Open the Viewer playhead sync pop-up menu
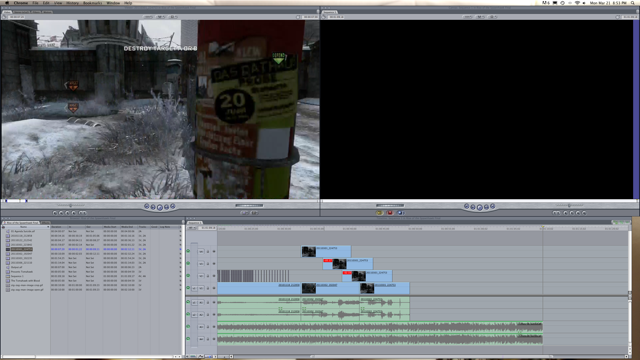 [161, 17]
